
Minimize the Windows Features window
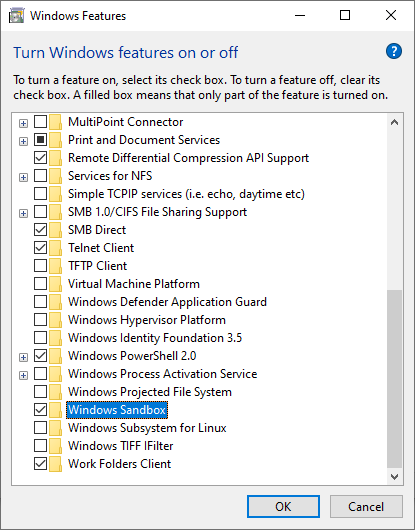point(300,16)
